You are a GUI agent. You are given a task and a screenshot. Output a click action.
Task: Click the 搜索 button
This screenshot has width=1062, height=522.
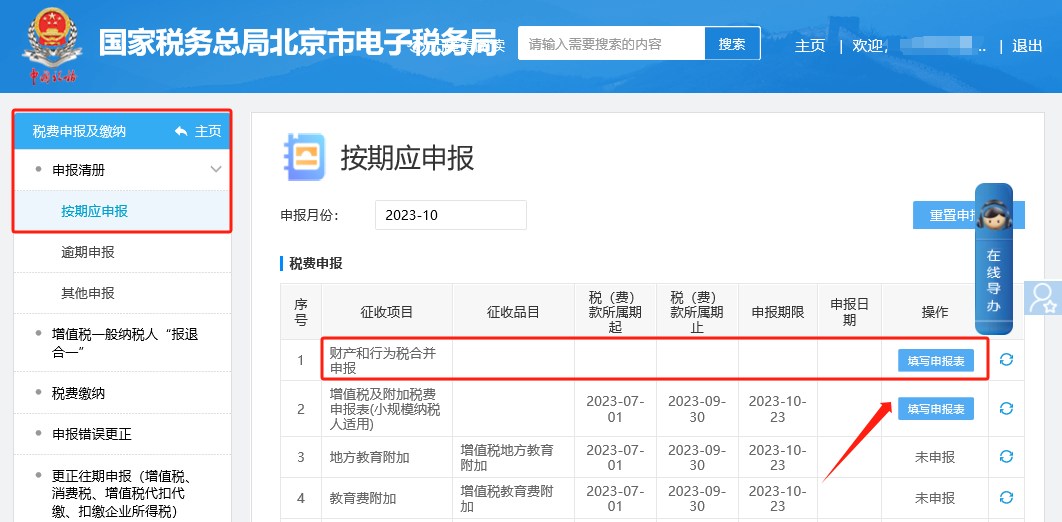732,44
